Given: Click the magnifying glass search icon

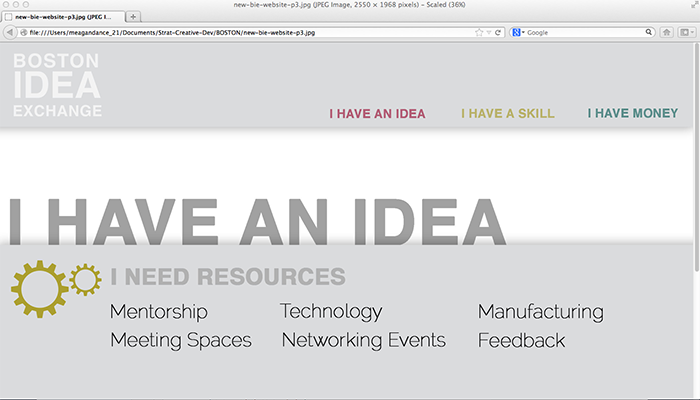Looking at the screenshot, I should click(649, 32).
